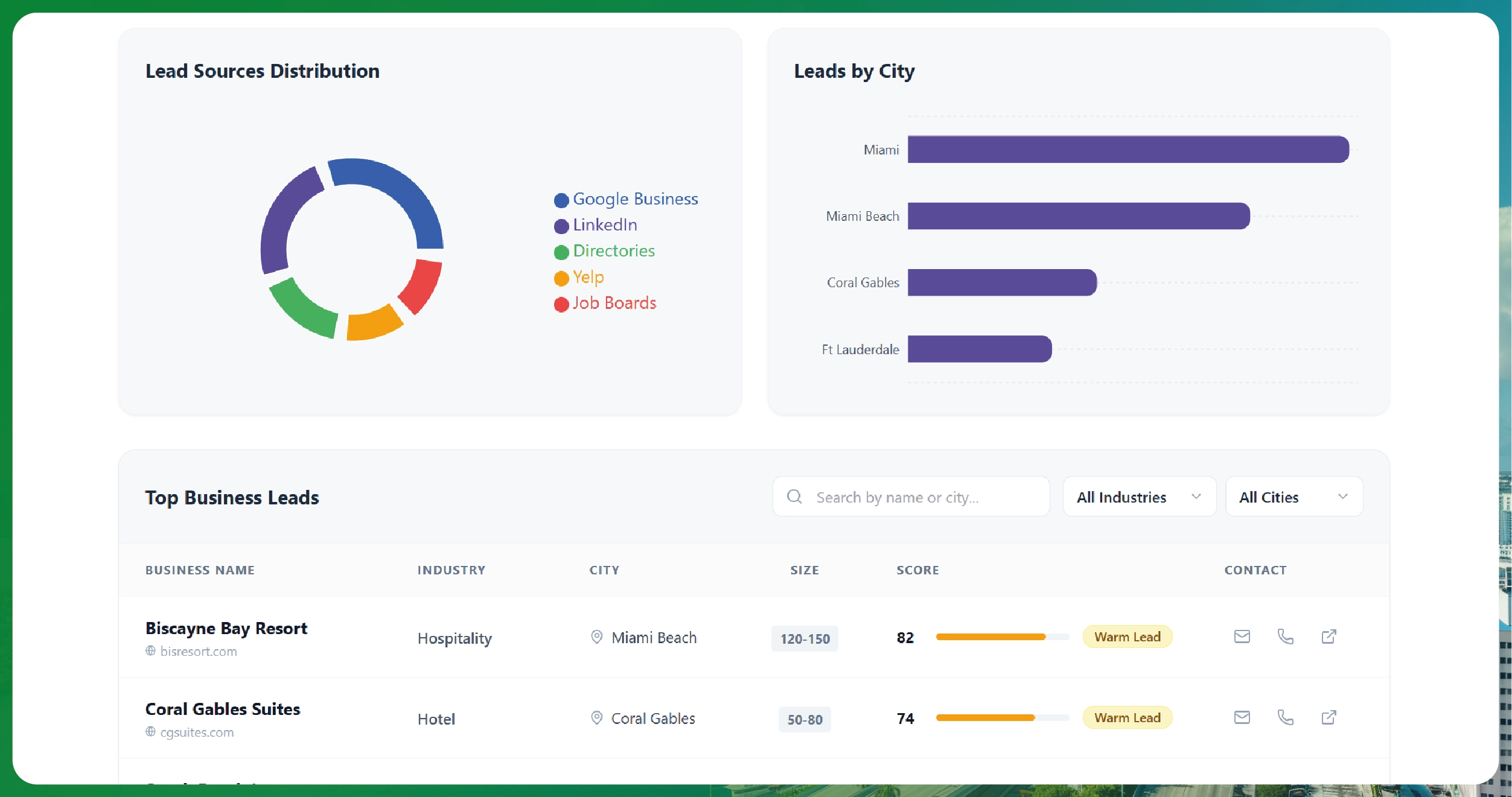Click email icon for Biscayne Bay Resort
1512x797 pixels.
point(1242,637)
